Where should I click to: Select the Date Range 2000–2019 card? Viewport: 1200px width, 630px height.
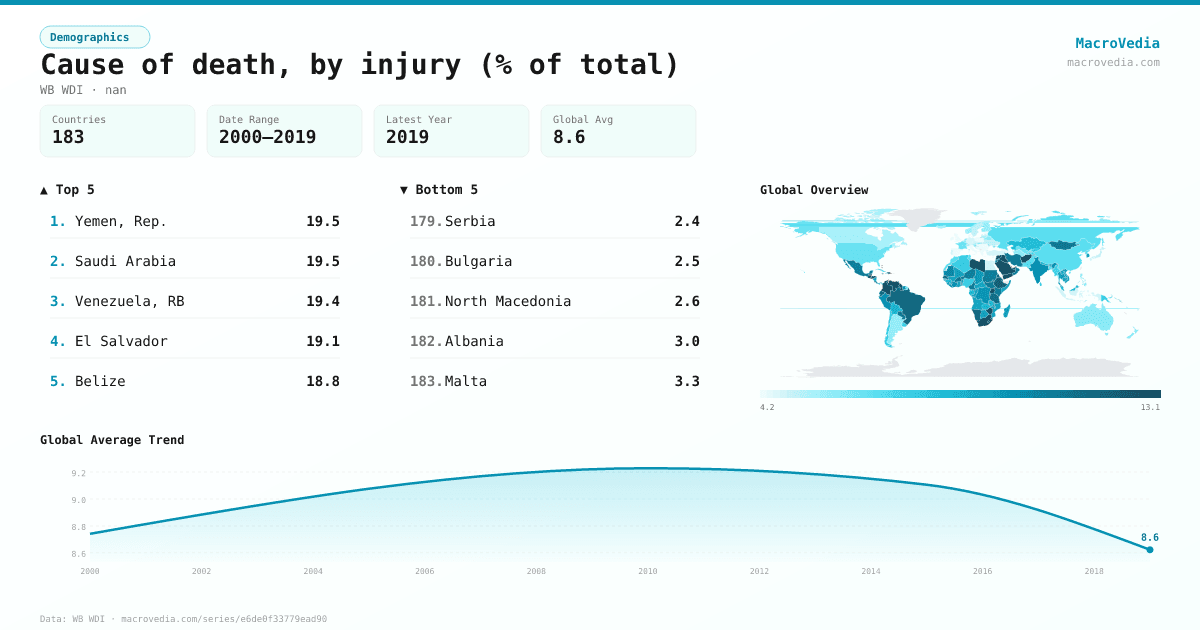(284, 131)
